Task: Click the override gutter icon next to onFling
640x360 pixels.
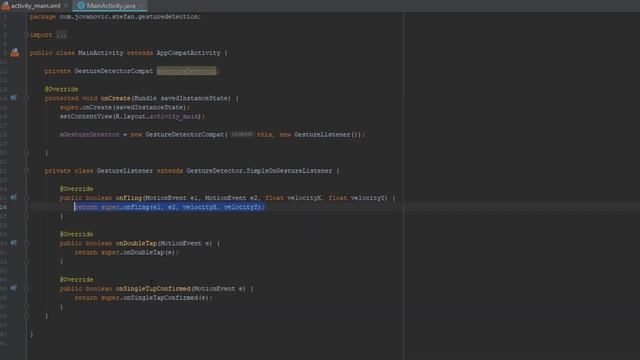Action: click(14, 198)
